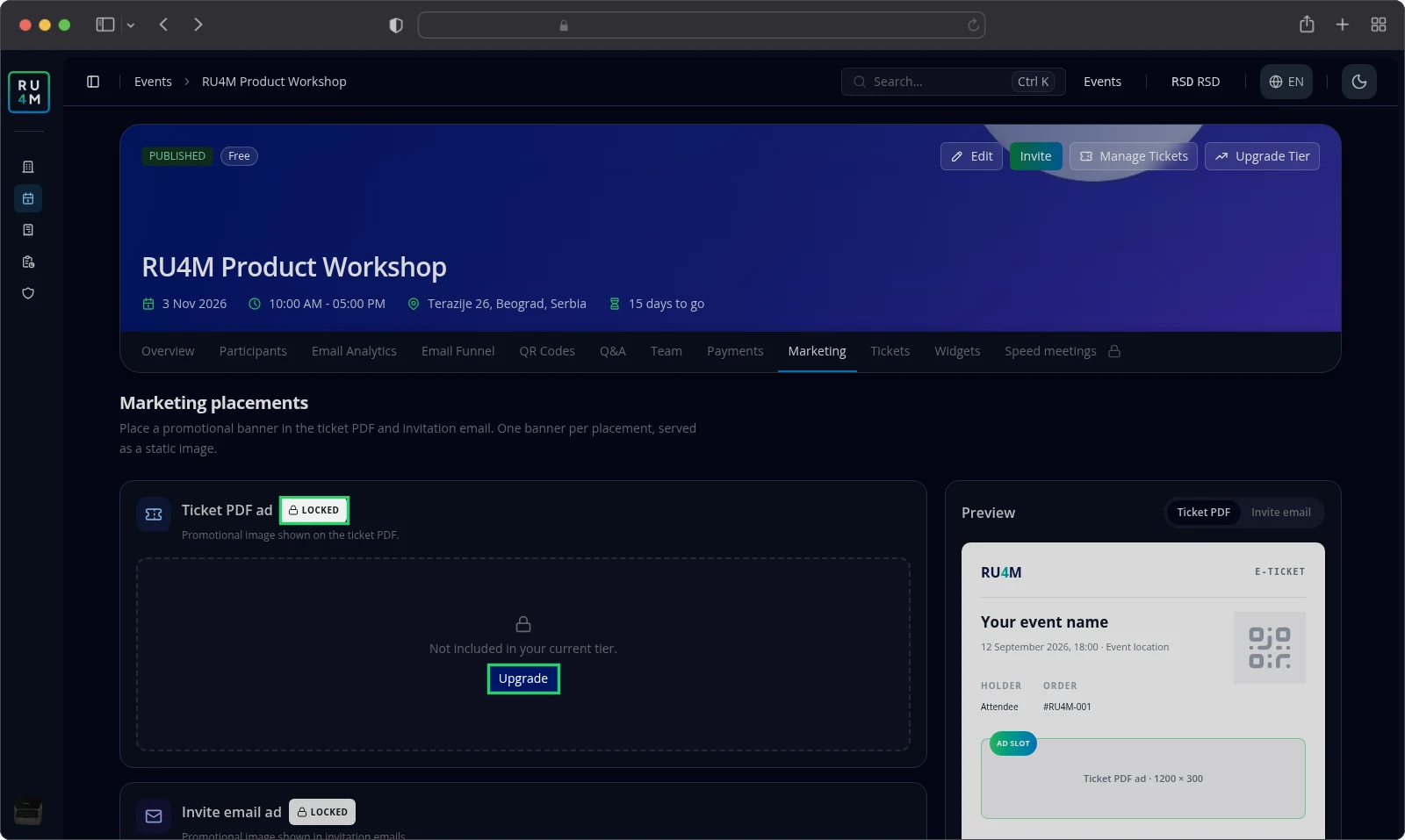Go to Events breadcrumb
The height and width of the screenshot is (840, 1405).
[153, 82]
